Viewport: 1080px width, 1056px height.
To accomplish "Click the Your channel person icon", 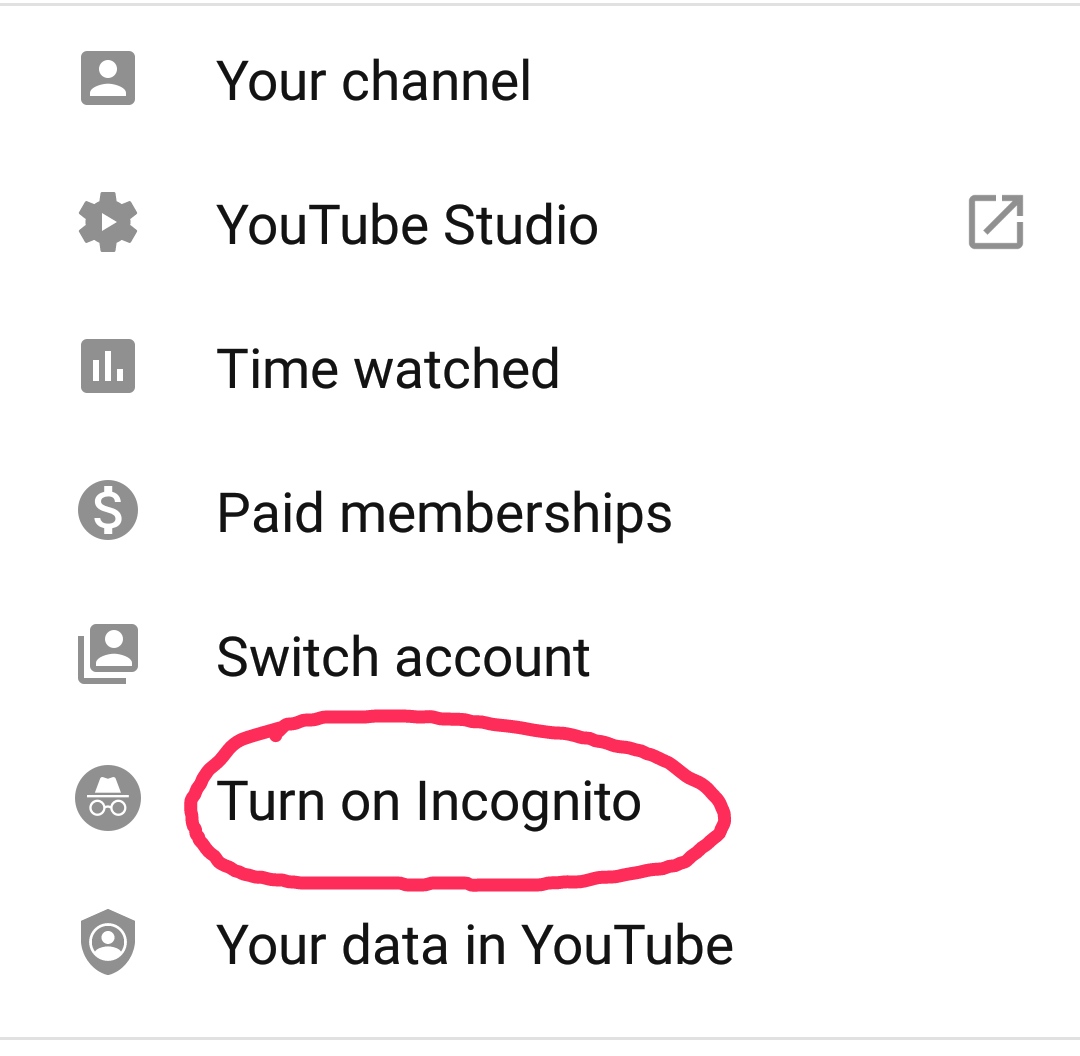I will coord(108,80).
